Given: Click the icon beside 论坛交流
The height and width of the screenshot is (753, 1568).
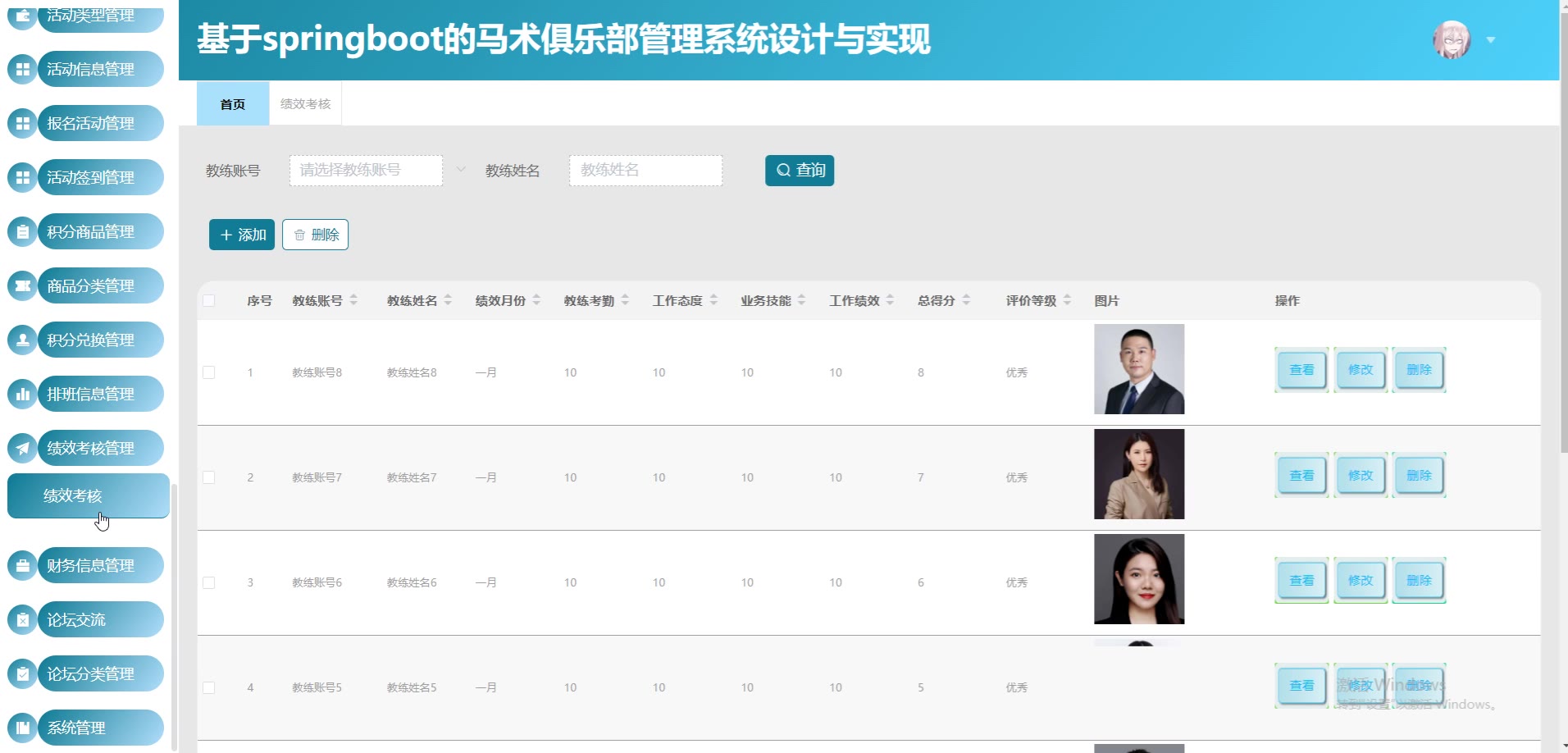Looking at the screenshot, I should point(22,619).
